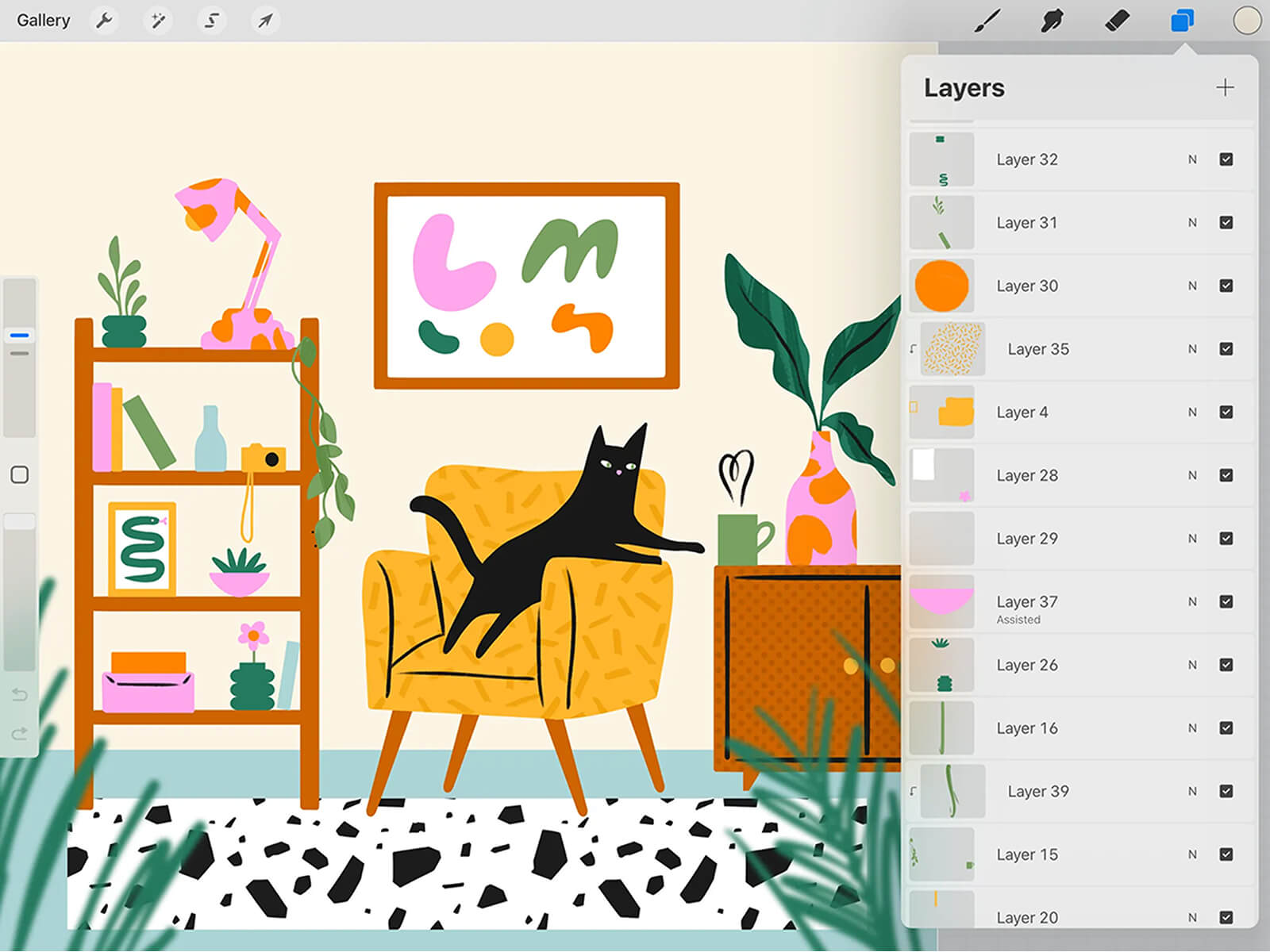The image size is (1270, 952).
Task: Hide Layer 31 with its checkbox
Action: [x=1226, y=223]
